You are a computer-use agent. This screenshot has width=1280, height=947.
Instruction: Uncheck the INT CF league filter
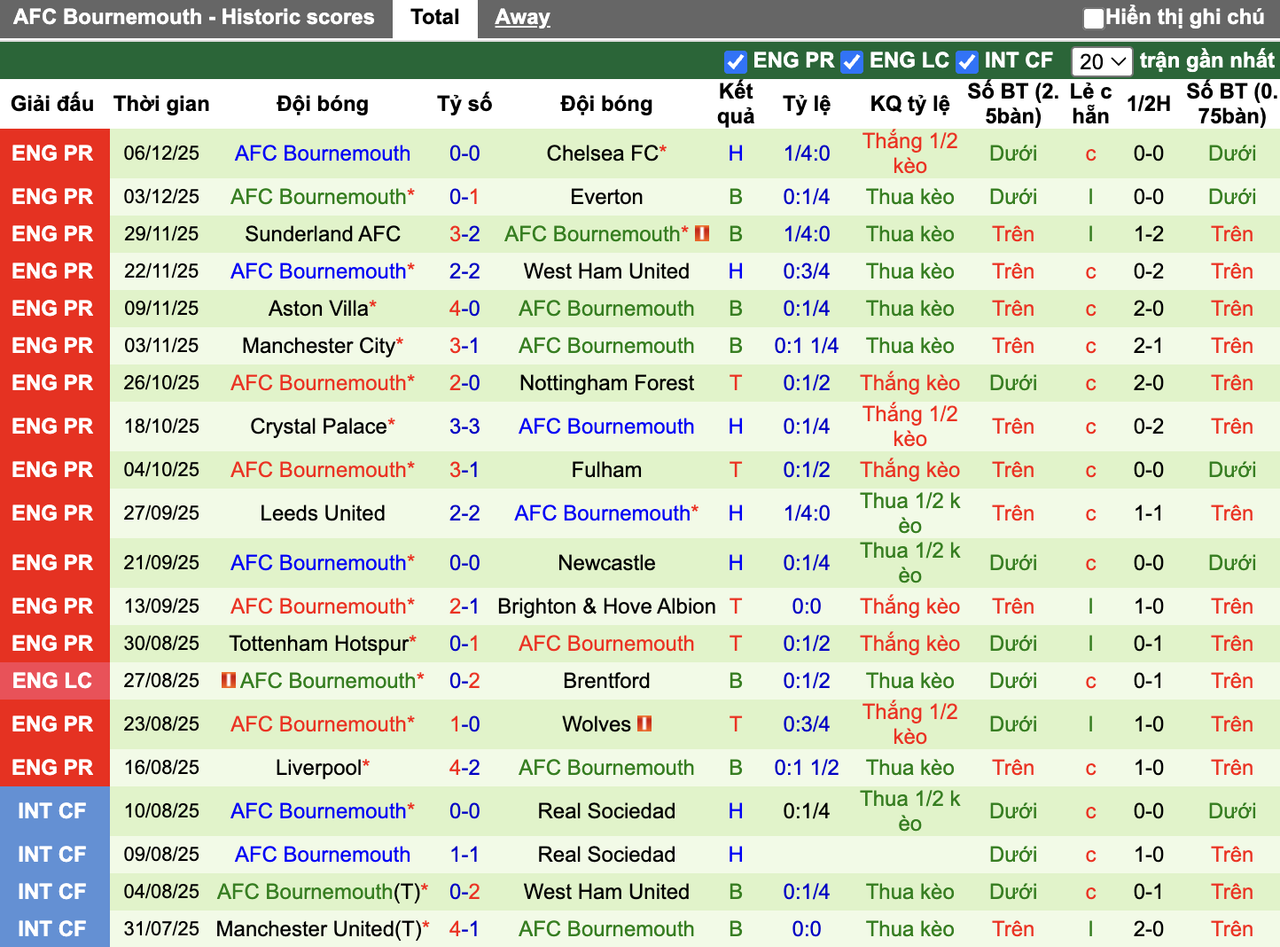pos(966,62)
